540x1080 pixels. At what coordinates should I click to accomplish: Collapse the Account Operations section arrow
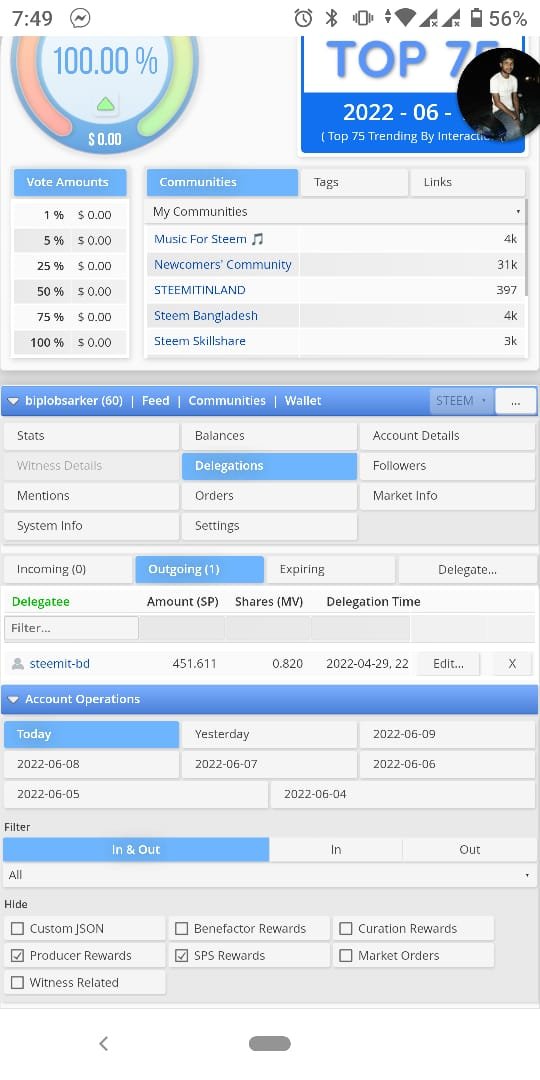[x=13, y=699]
